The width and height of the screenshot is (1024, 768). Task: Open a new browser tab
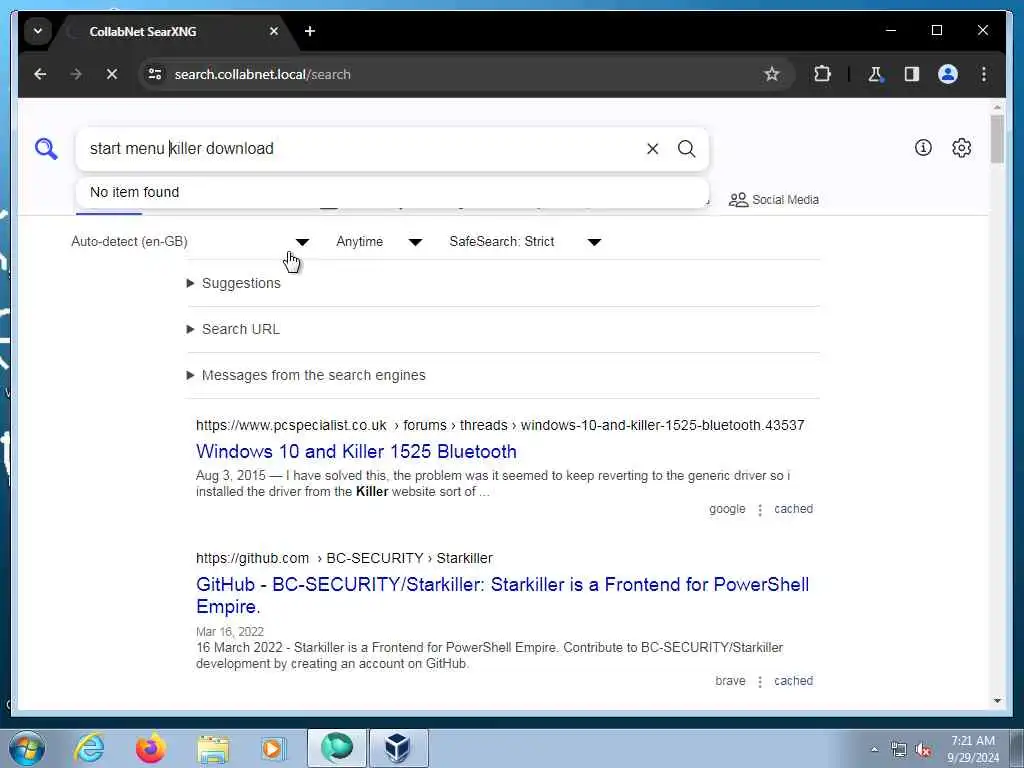pos(310,31)
